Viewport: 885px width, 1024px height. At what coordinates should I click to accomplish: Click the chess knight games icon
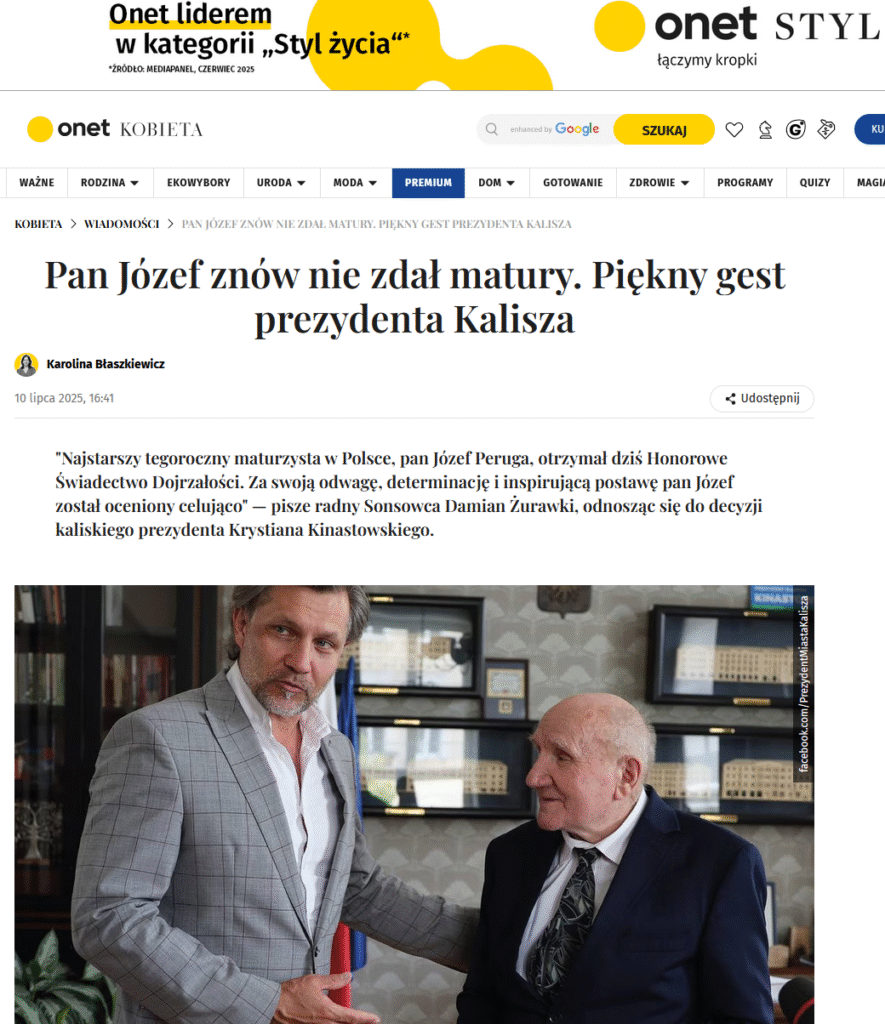click(x=765, y=129)
